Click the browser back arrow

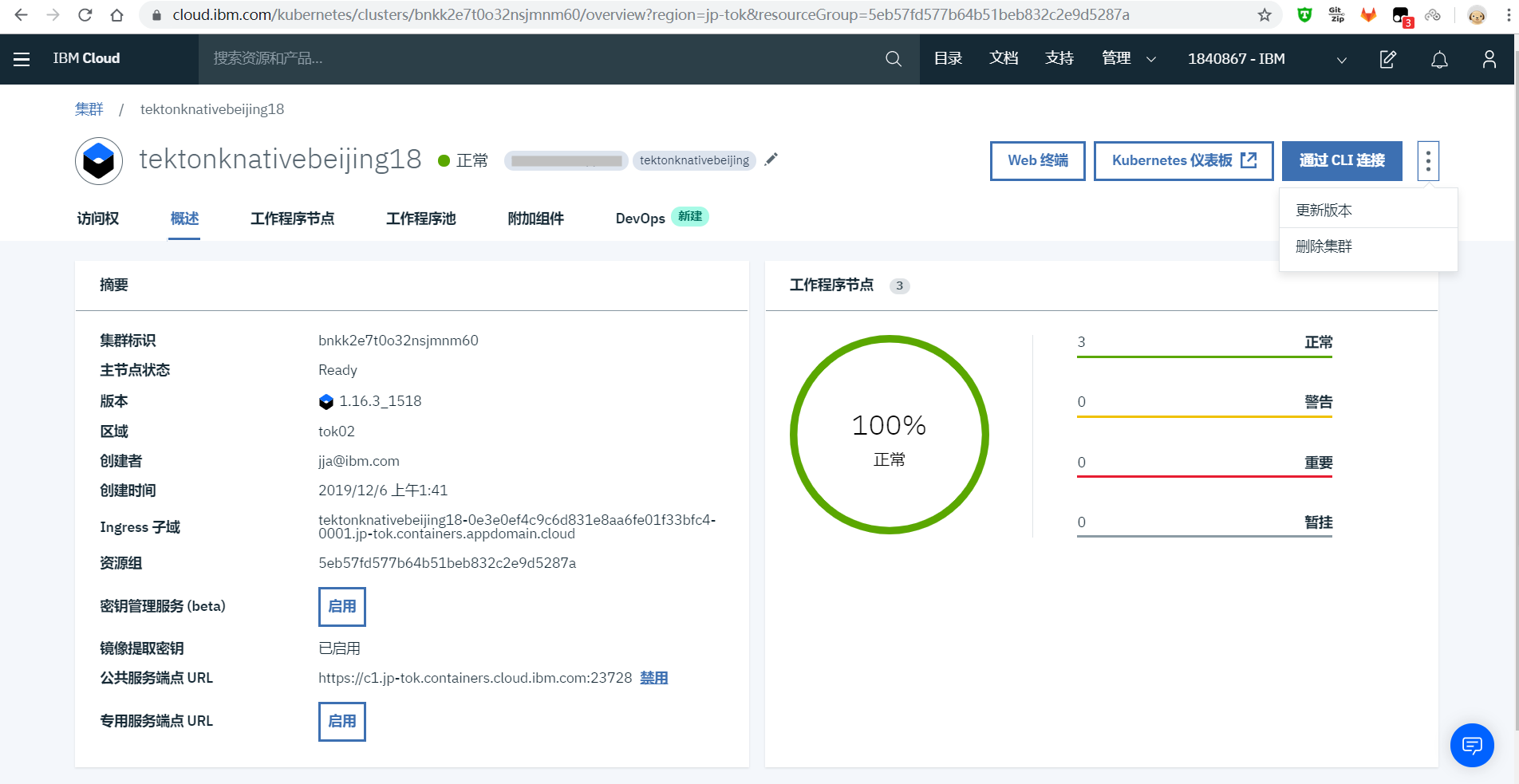point(21,15)
